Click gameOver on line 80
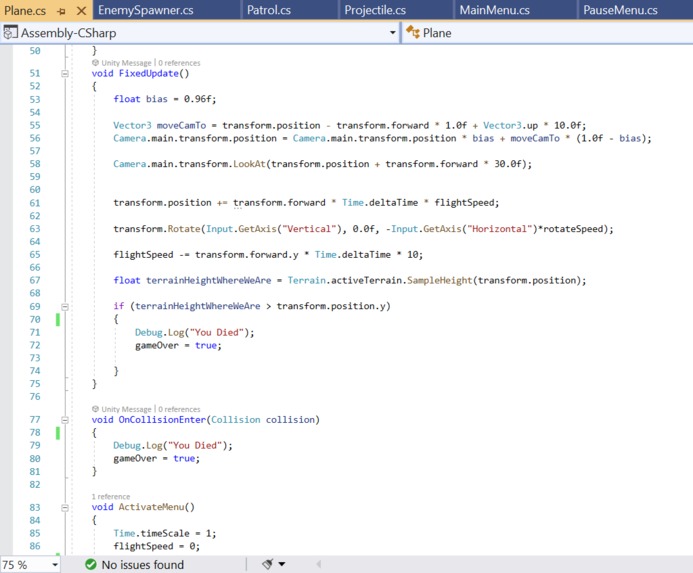693x573 pixels. pyautogui.click(x=135, y=458)
